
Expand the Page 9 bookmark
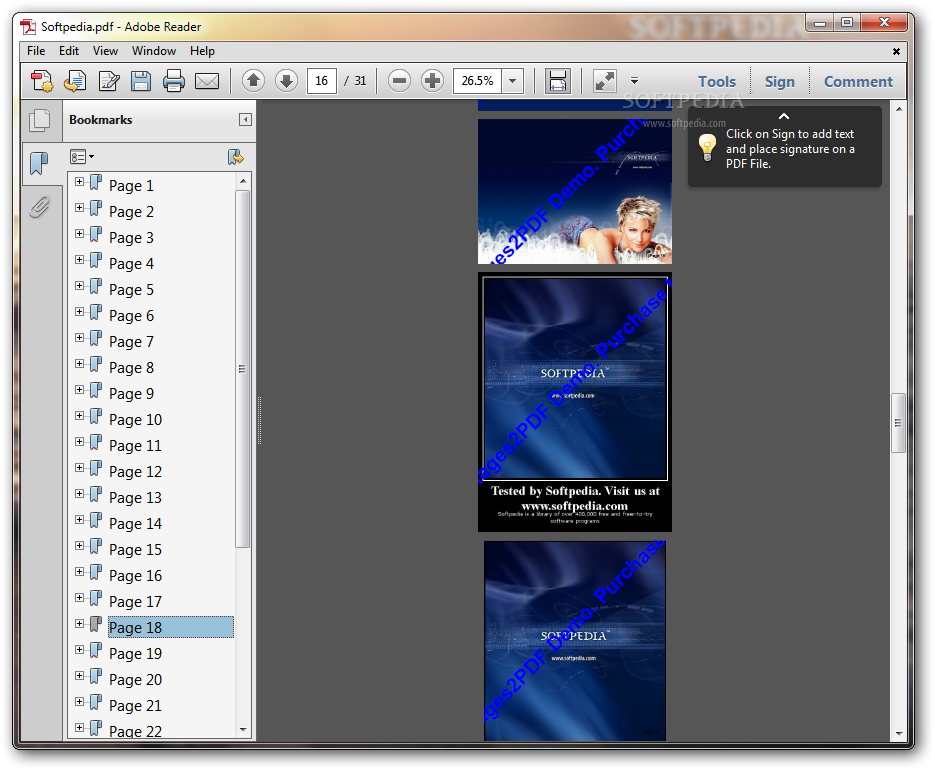(x=79, y=390)
